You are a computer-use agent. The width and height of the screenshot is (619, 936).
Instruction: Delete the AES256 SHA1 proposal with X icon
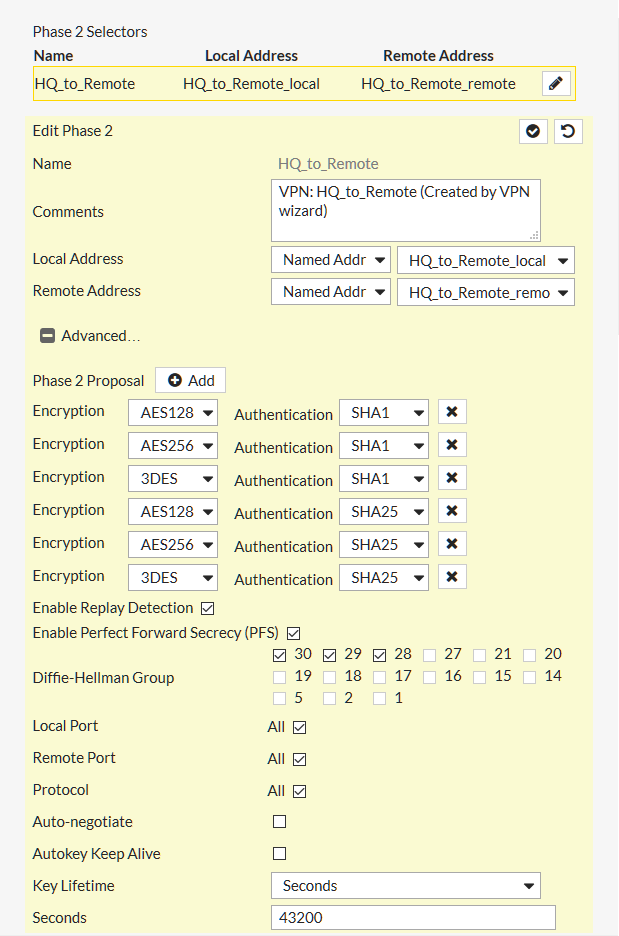tap(452, 445)
